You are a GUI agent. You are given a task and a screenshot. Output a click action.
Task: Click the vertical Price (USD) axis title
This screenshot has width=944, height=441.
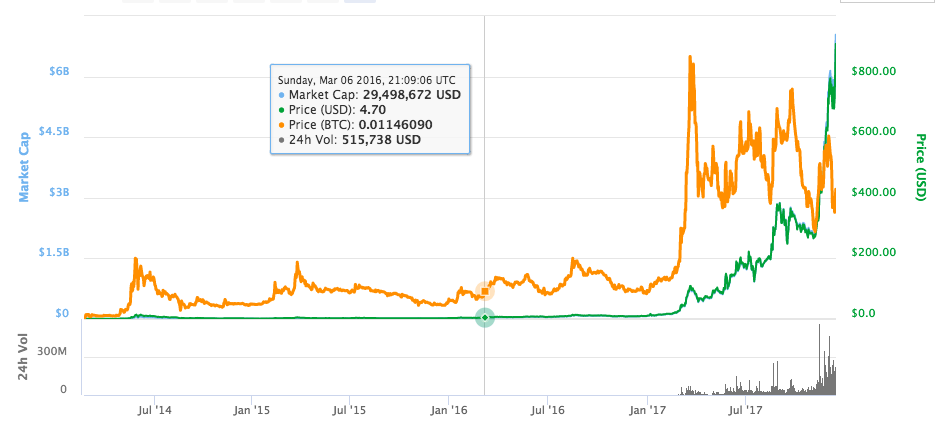tap(920, 167)
